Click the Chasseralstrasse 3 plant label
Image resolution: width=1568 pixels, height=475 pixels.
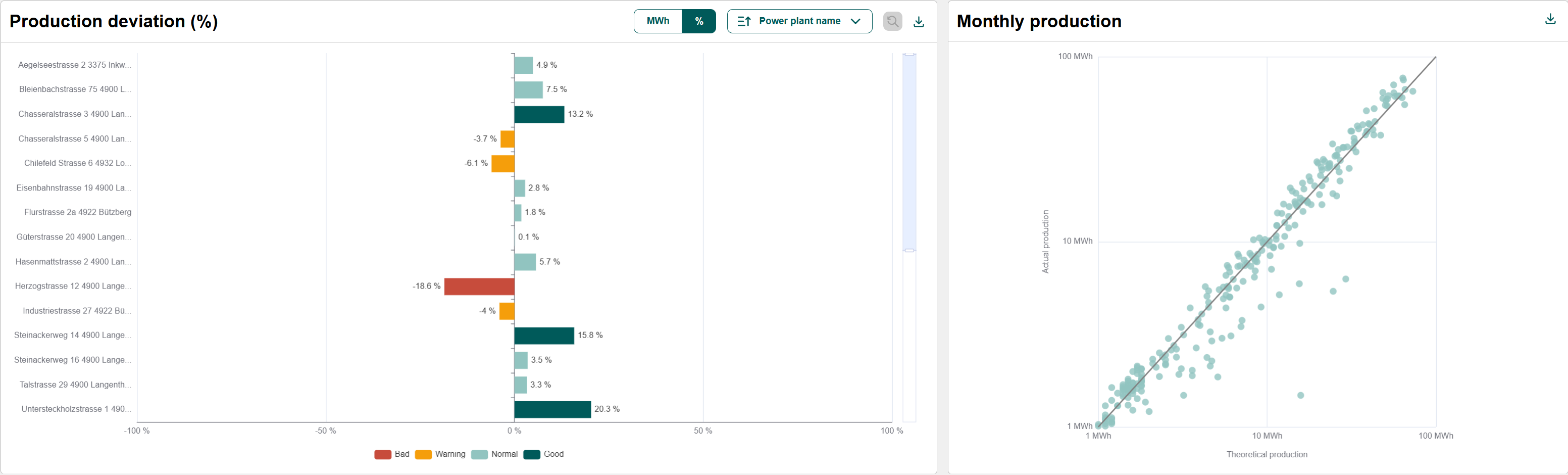click(x=74, y=114)
